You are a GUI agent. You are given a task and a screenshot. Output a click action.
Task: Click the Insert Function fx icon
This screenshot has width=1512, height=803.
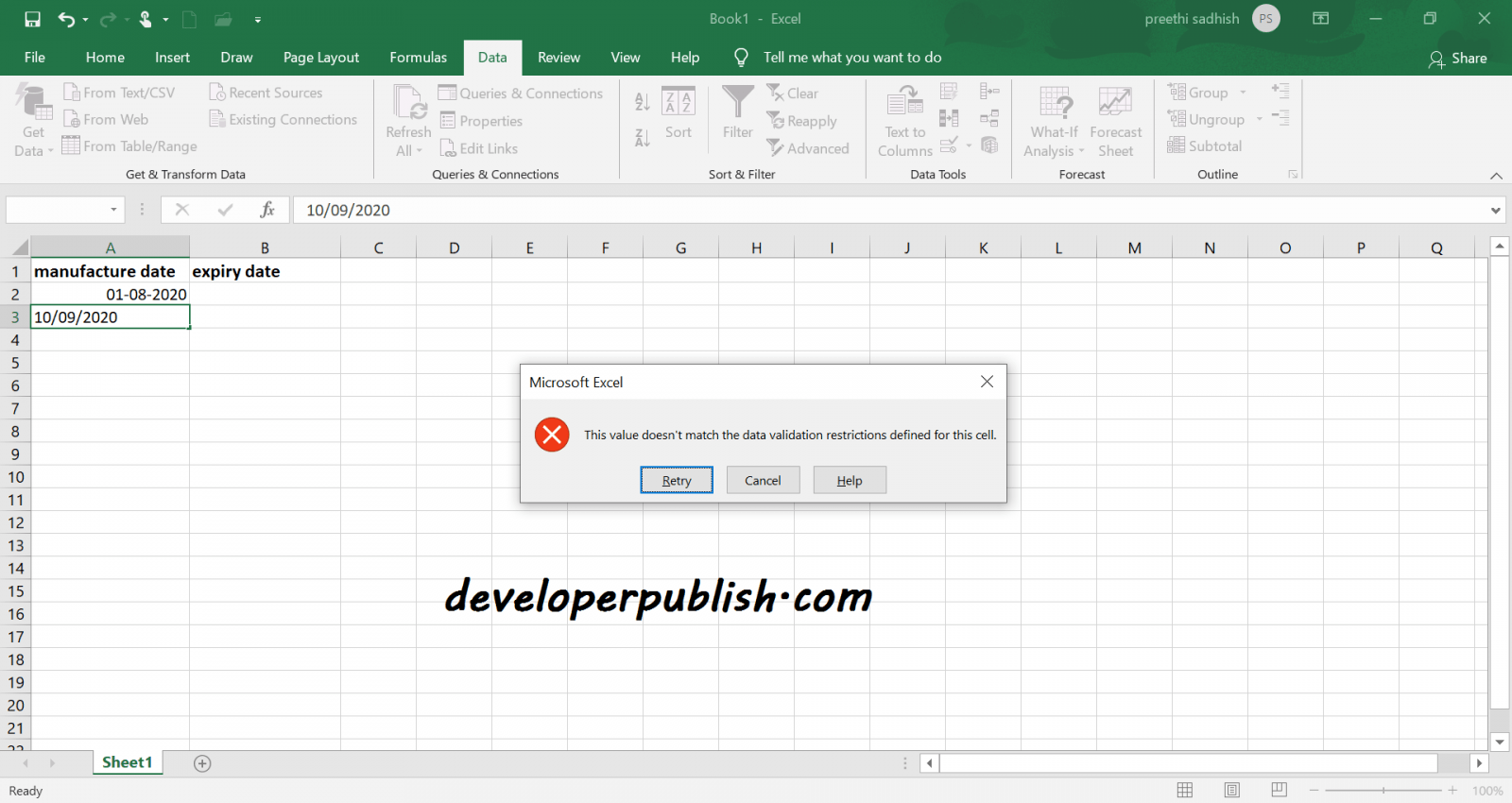coord(267,210)
